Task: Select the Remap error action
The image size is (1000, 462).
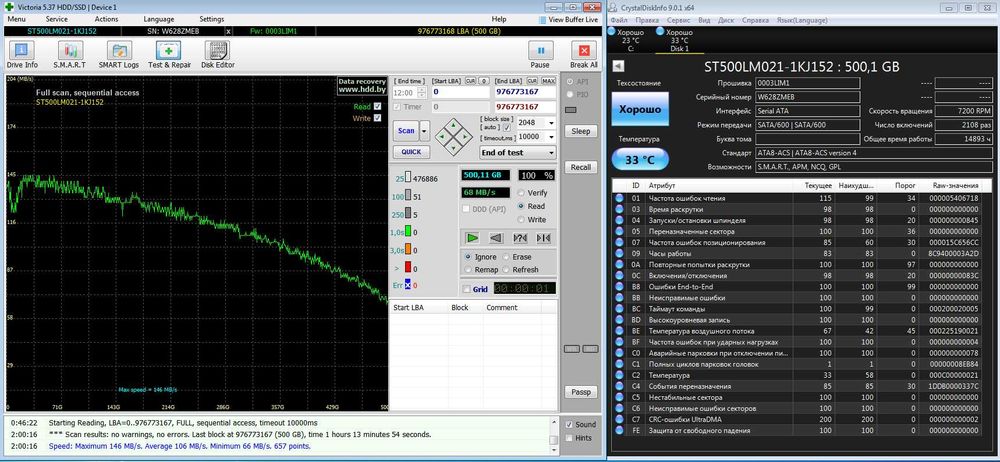Action: pos(467,270)
